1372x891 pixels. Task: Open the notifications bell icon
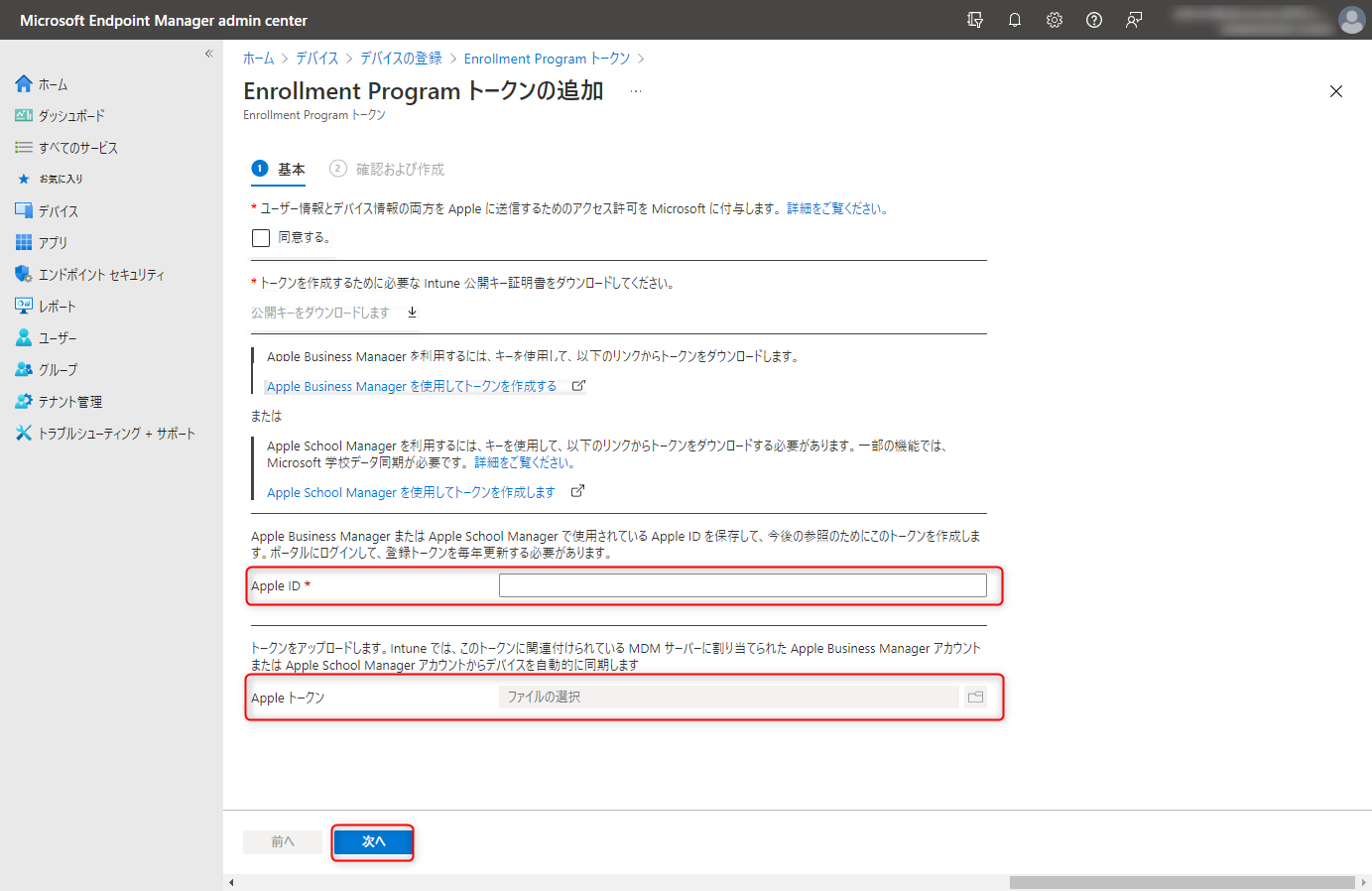pyautogui.click(x=1014, y=20)
